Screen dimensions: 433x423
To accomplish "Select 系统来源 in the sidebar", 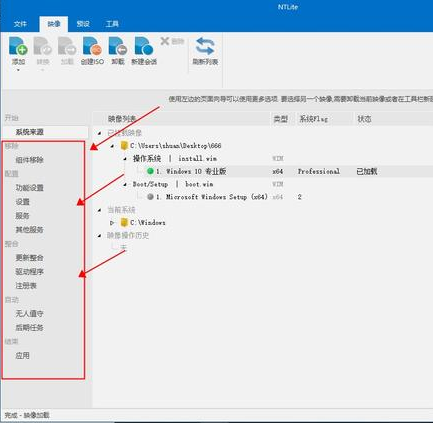I will tap(45, 132).
